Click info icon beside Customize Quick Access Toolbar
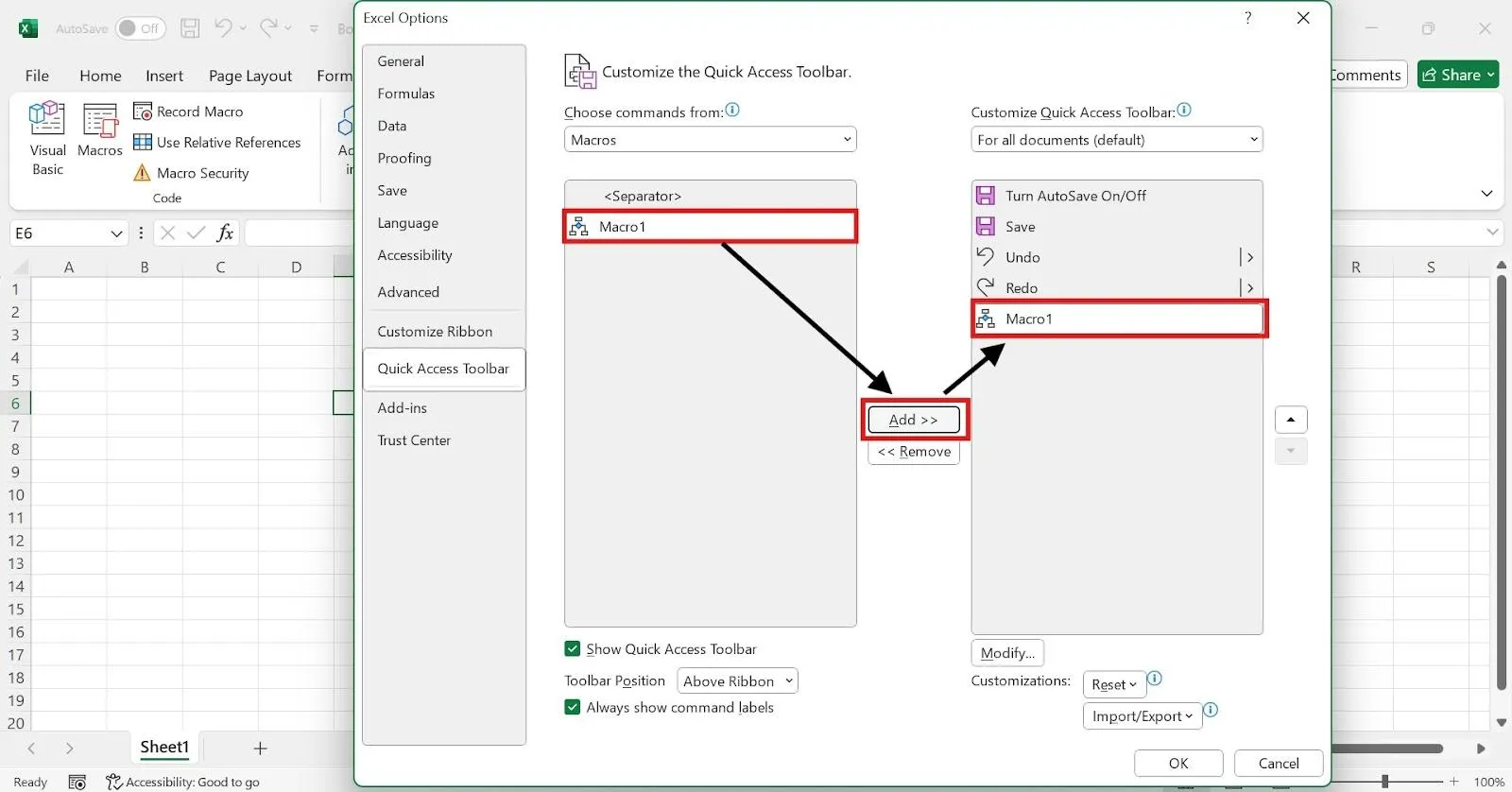 pos(1184,111)
